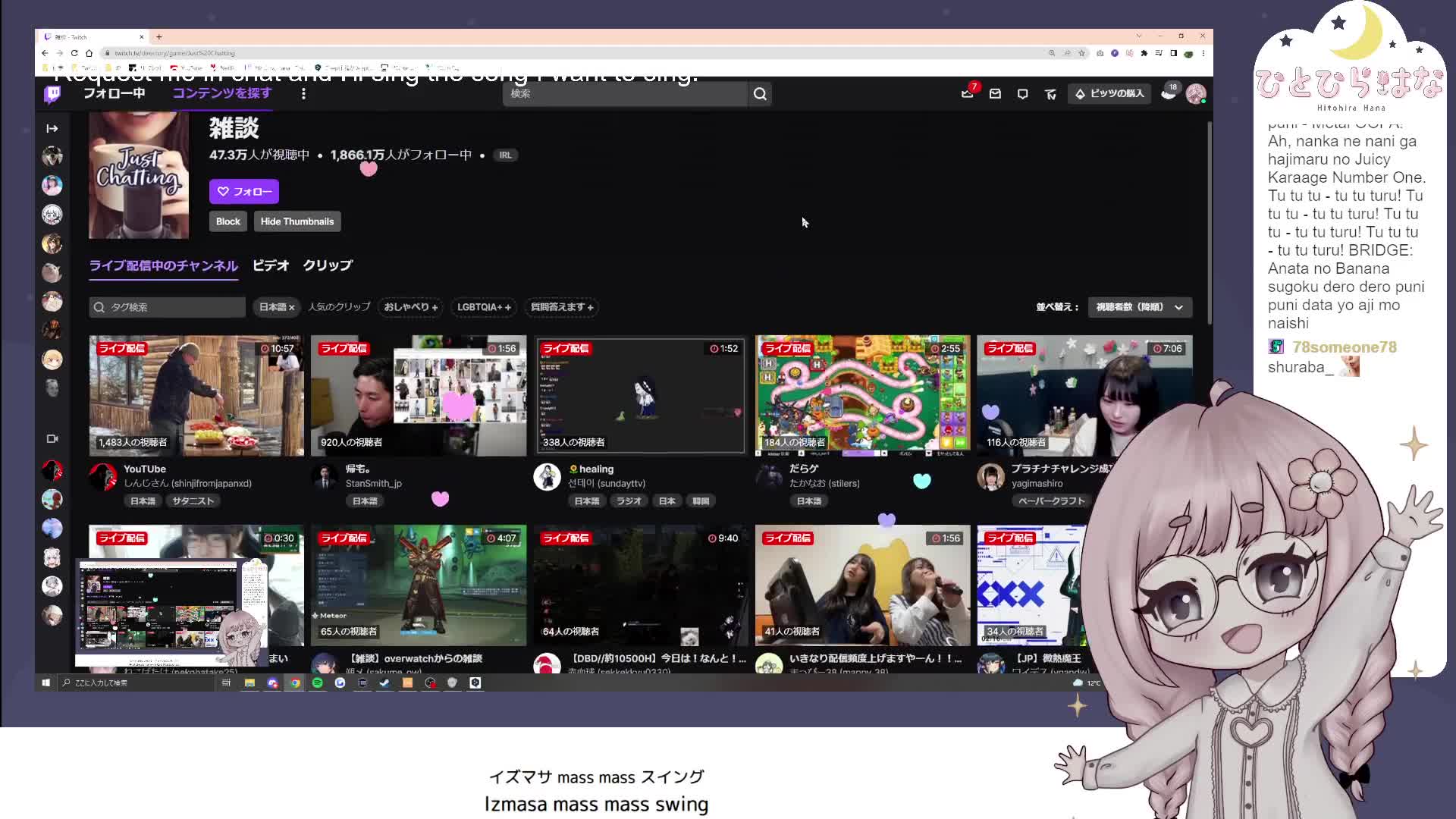Open the Twitch home logo

[x=52, y=94]
